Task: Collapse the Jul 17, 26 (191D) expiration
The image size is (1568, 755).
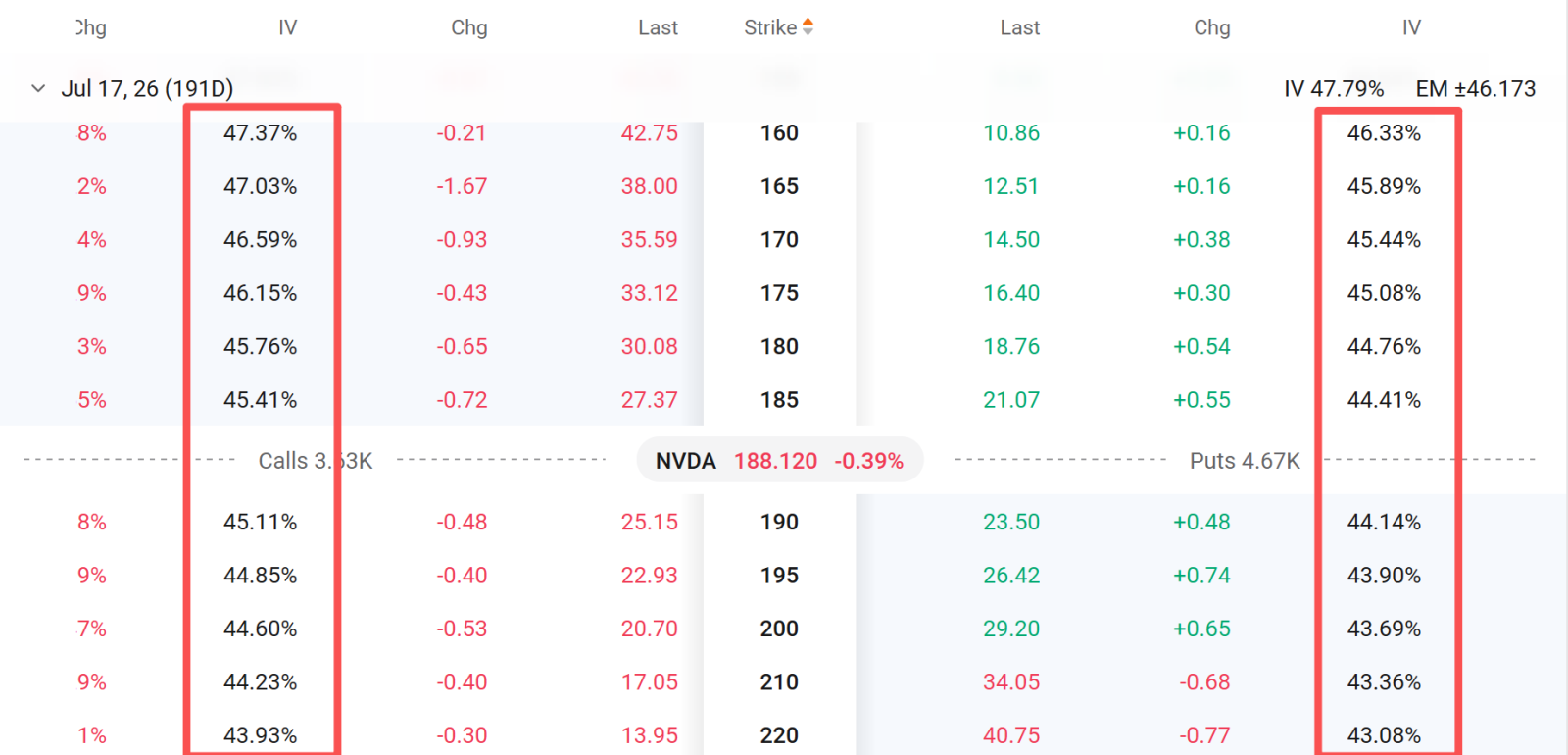Action: (x=38, y=88)
